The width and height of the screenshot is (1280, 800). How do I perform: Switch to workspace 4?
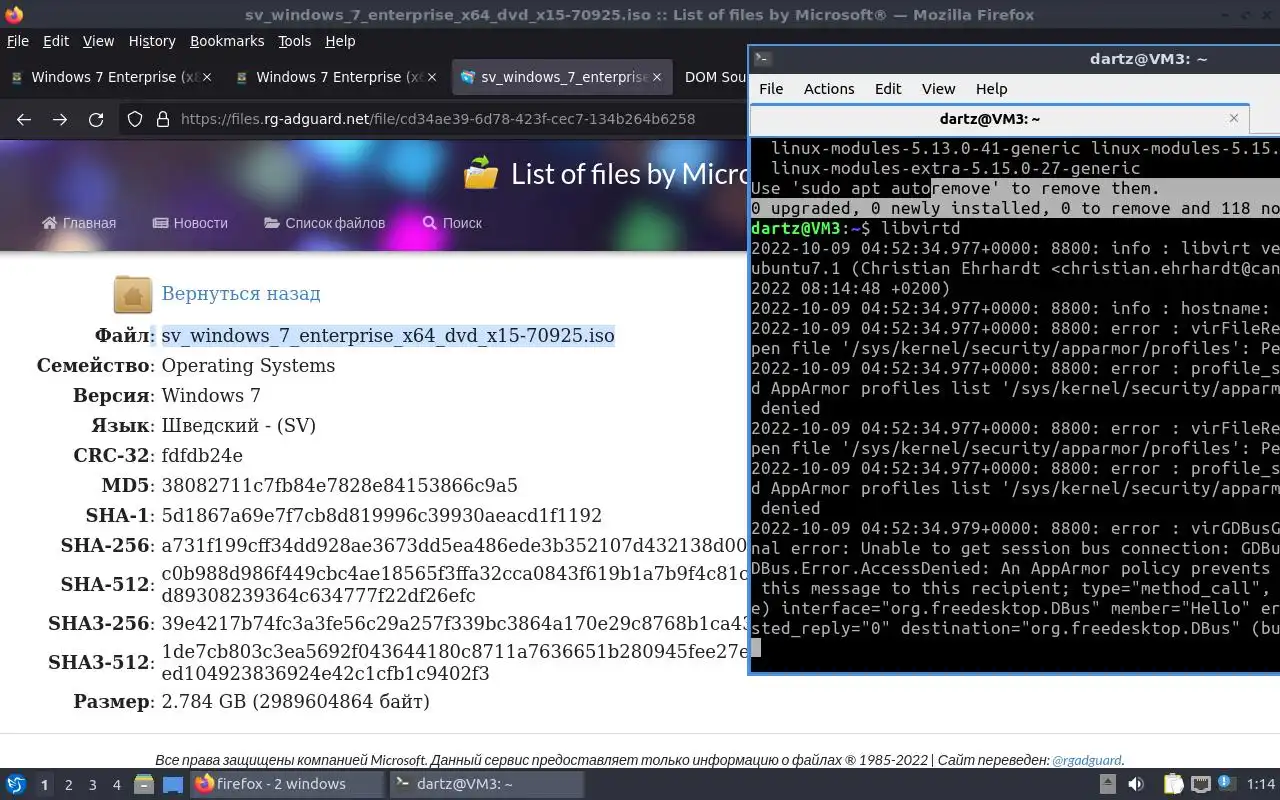(117, 785)
